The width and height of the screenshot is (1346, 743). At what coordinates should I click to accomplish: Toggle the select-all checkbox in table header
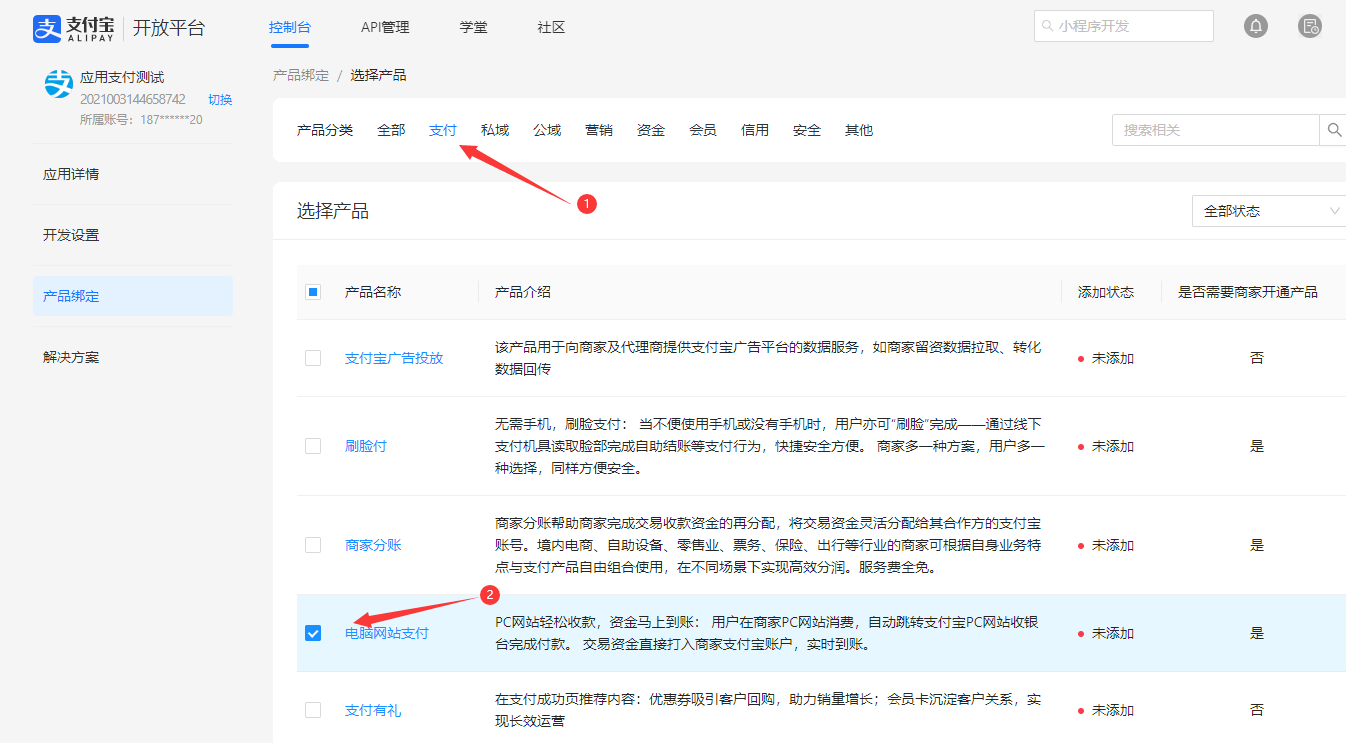(x=313, y=292)
